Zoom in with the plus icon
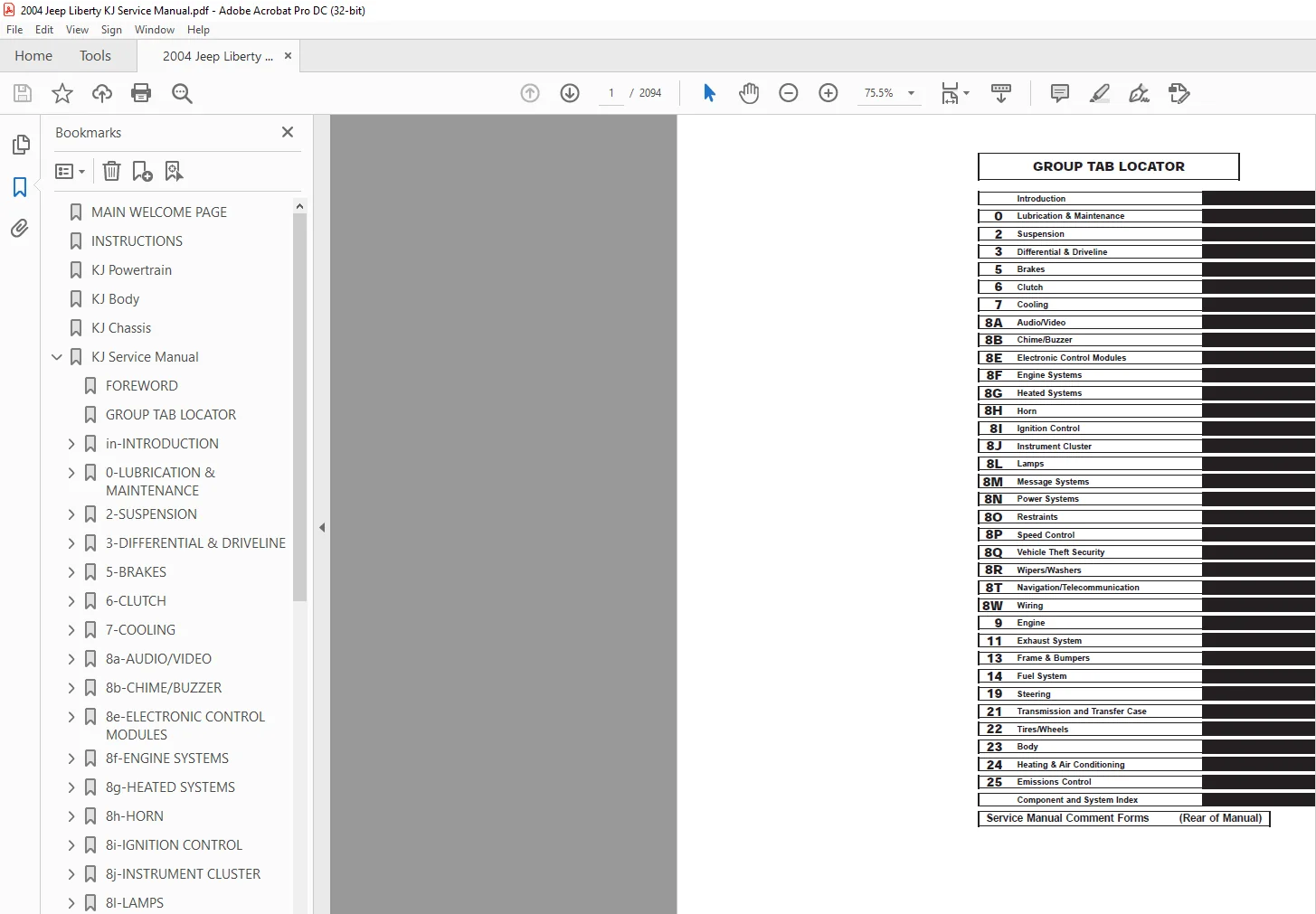The image size is (1316, 914). pyautogui.click(x=828, y=93)
